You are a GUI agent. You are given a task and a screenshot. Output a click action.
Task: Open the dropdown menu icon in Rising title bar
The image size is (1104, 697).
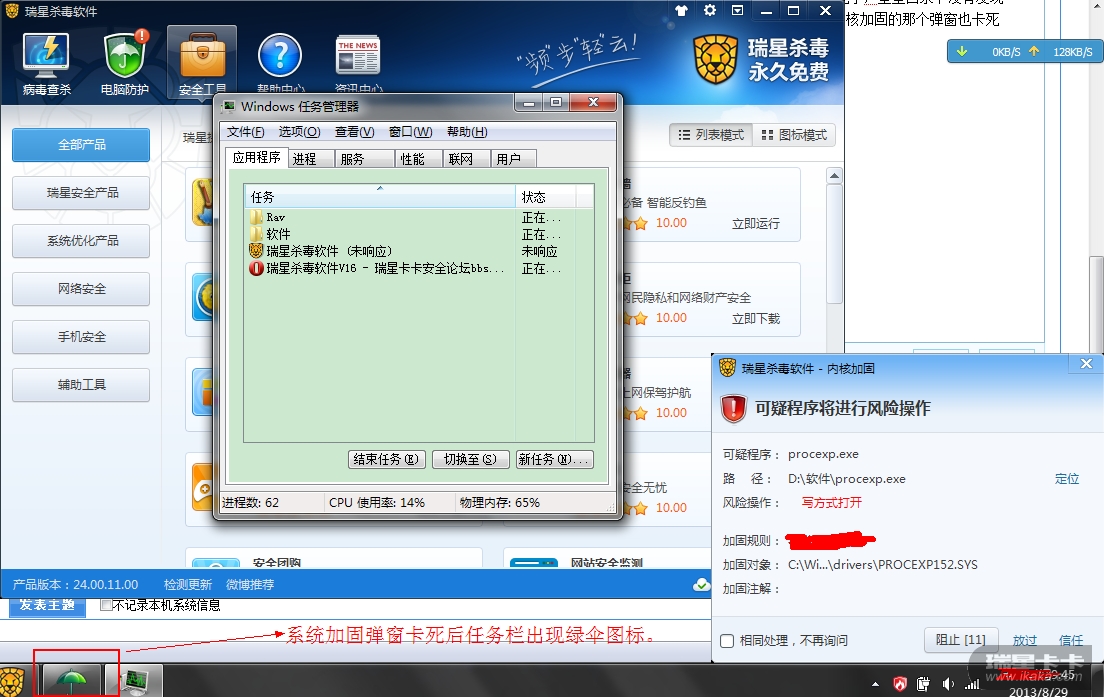point(737,11)
